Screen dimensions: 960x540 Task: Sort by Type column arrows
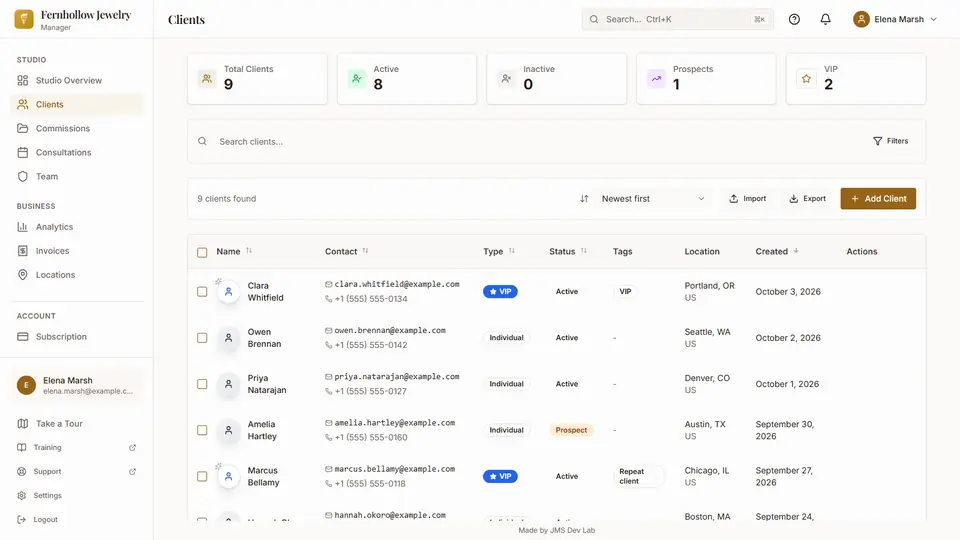[511, 251]
